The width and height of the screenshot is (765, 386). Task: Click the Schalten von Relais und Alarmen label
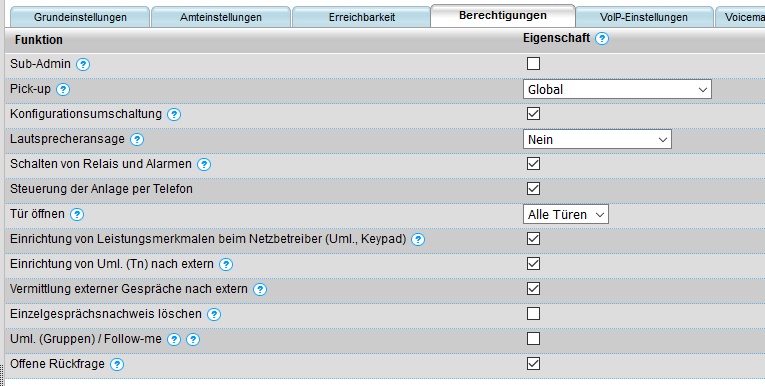click(x=101, y=164)
